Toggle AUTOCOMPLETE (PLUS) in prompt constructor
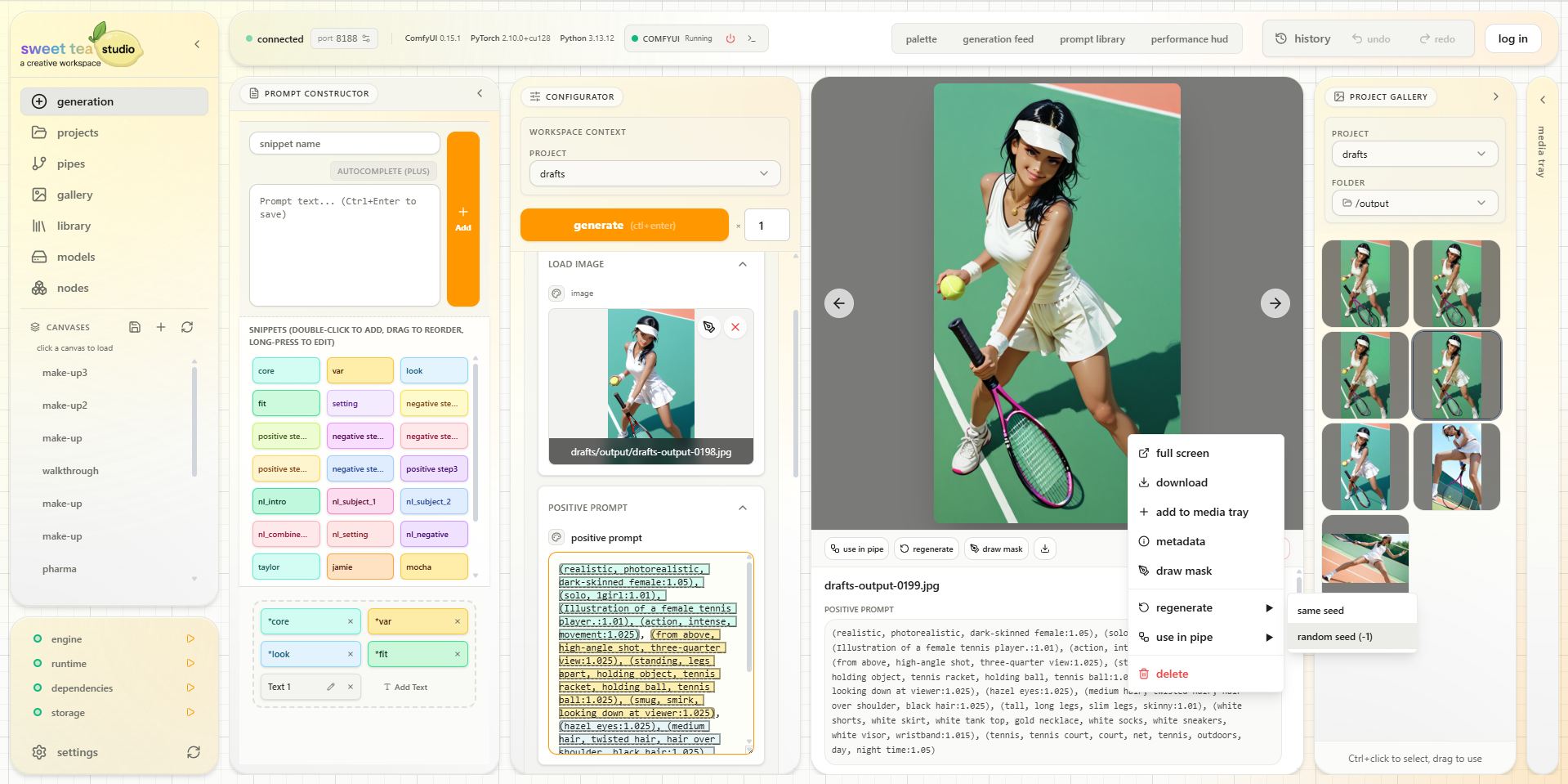Viewport: 1568px width, 784px height. coord(383,171)
